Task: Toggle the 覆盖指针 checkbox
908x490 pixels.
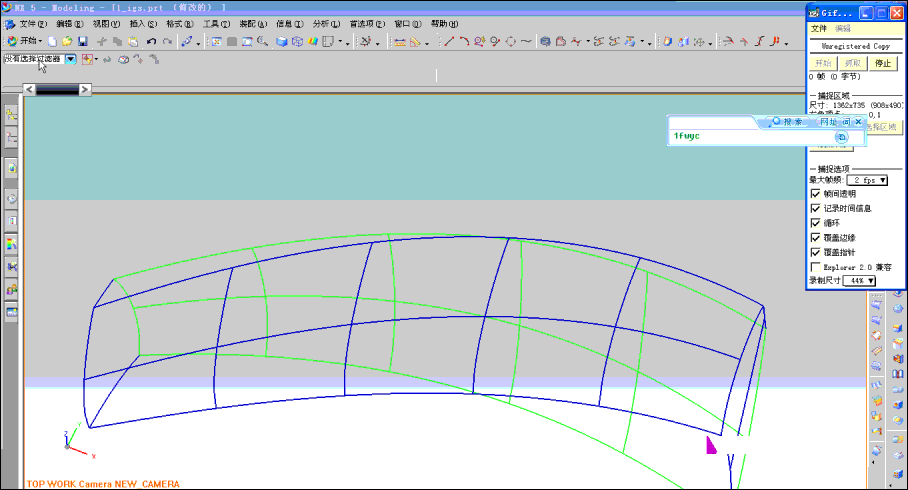Action: [815, 252]
